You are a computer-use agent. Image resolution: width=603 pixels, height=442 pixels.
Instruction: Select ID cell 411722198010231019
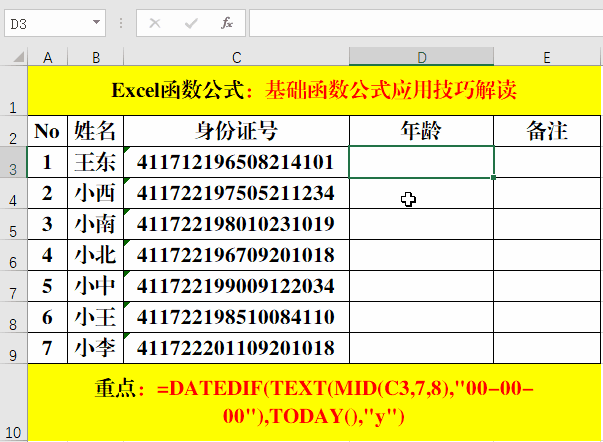(x=236, y=224)
